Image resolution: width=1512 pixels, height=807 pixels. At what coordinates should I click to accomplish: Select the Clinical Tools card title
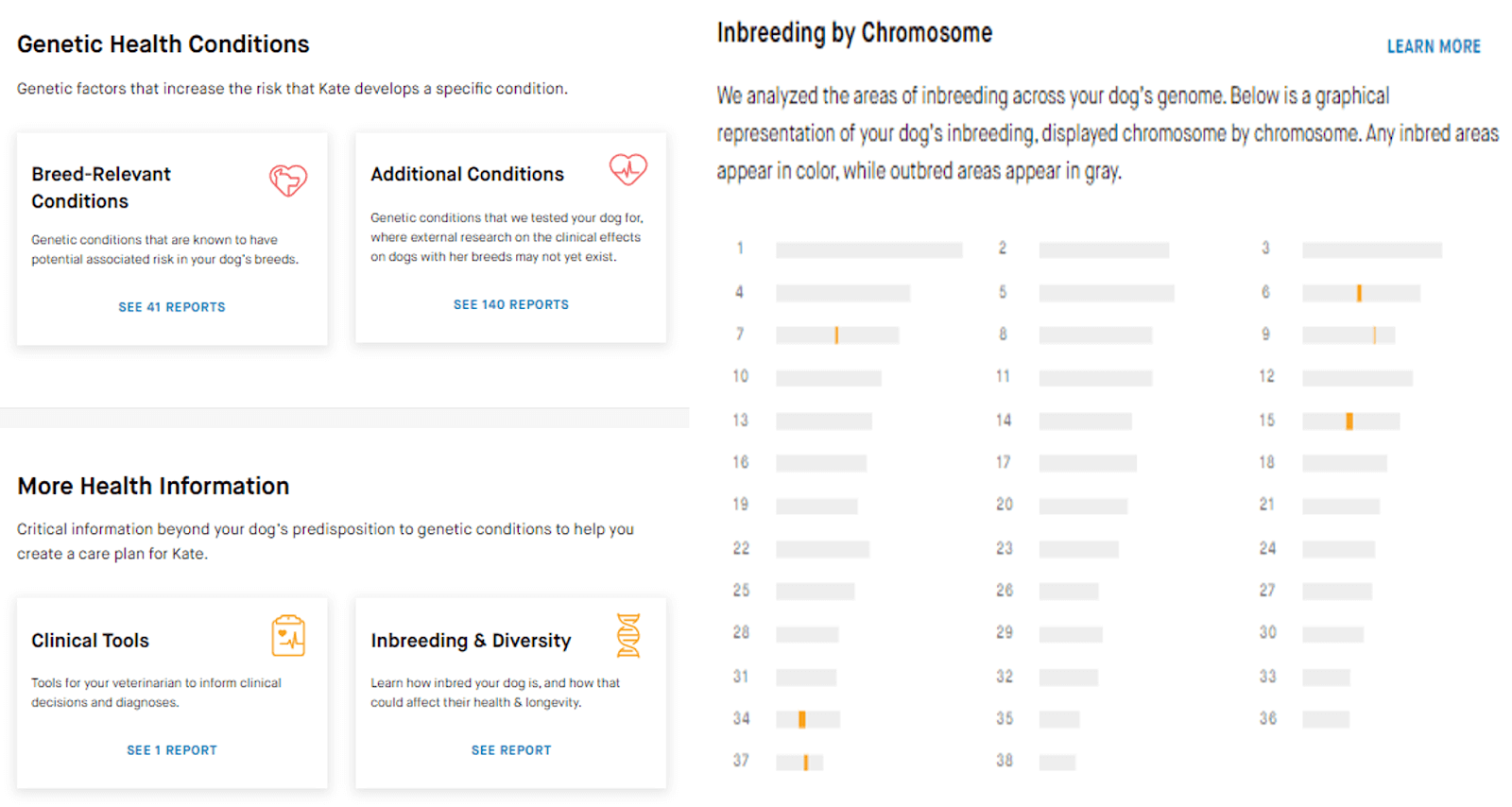tap(90, 641)
